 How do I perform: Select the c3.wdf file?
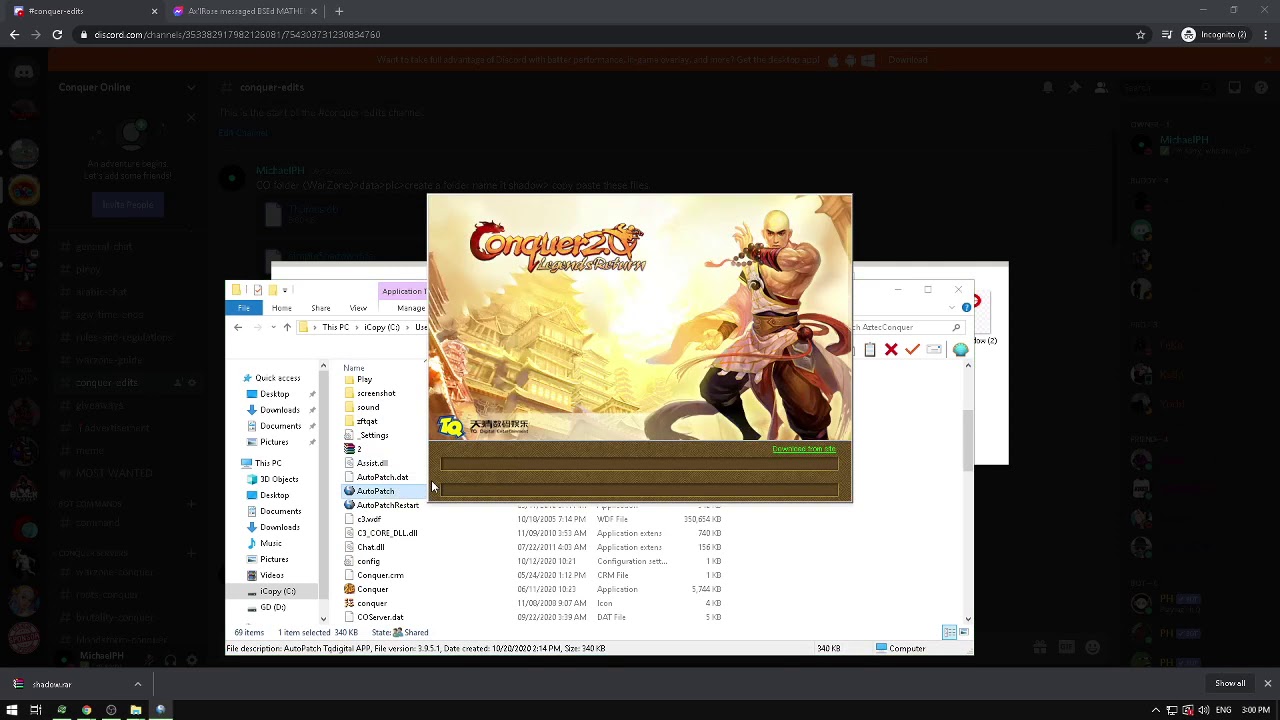[x=363, y=519]
